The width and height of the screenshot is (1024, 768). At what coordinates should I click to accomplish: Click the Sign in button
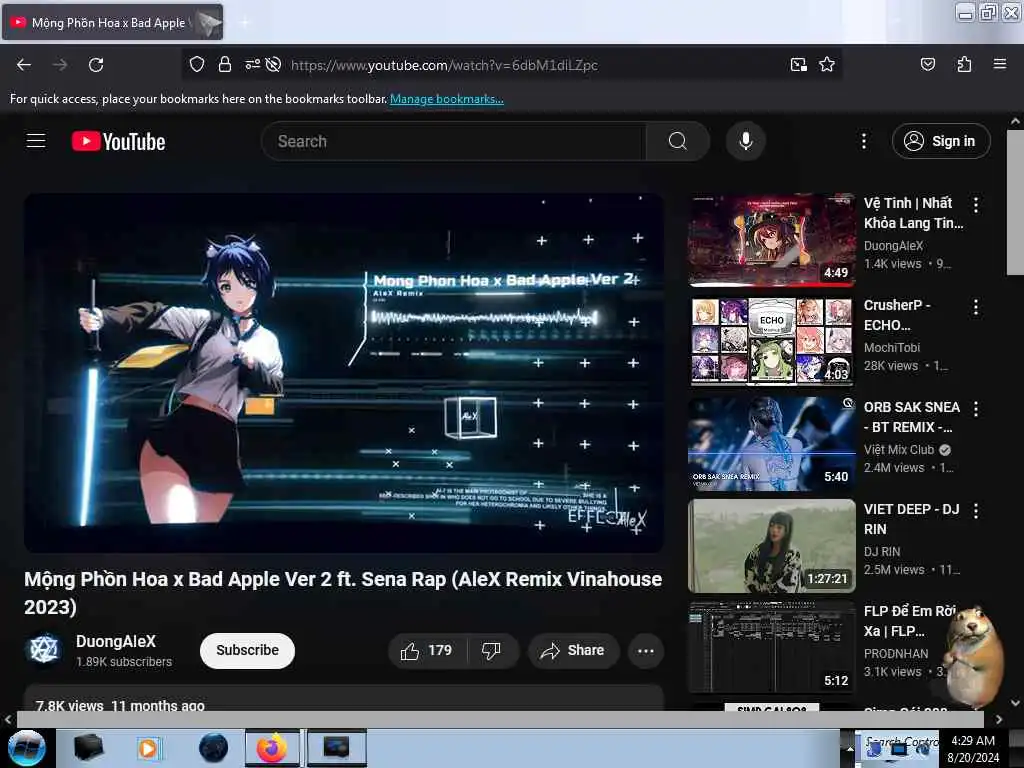[x=941, y=141]
